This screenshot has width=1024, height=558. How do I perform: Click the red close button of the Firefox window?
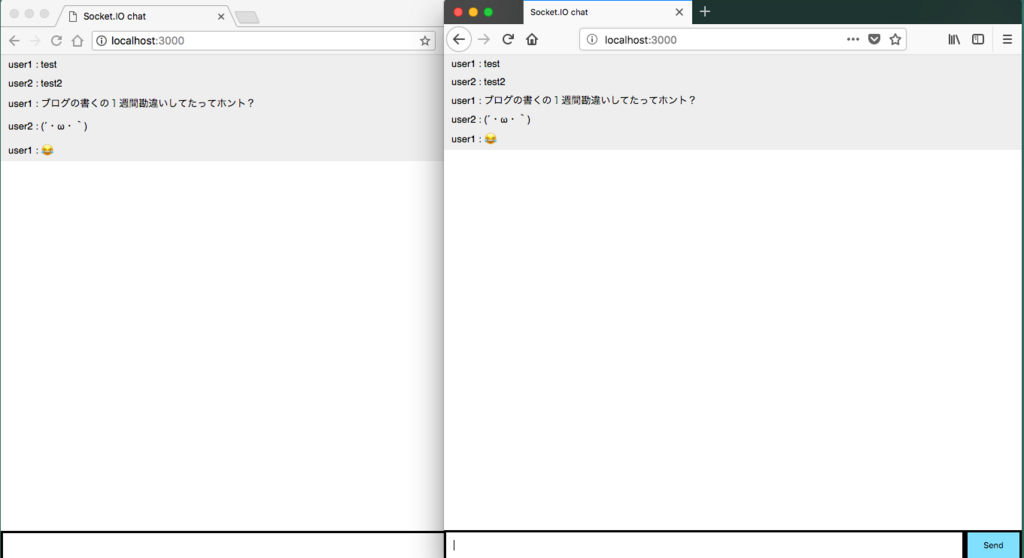click(x=458, y=12)
